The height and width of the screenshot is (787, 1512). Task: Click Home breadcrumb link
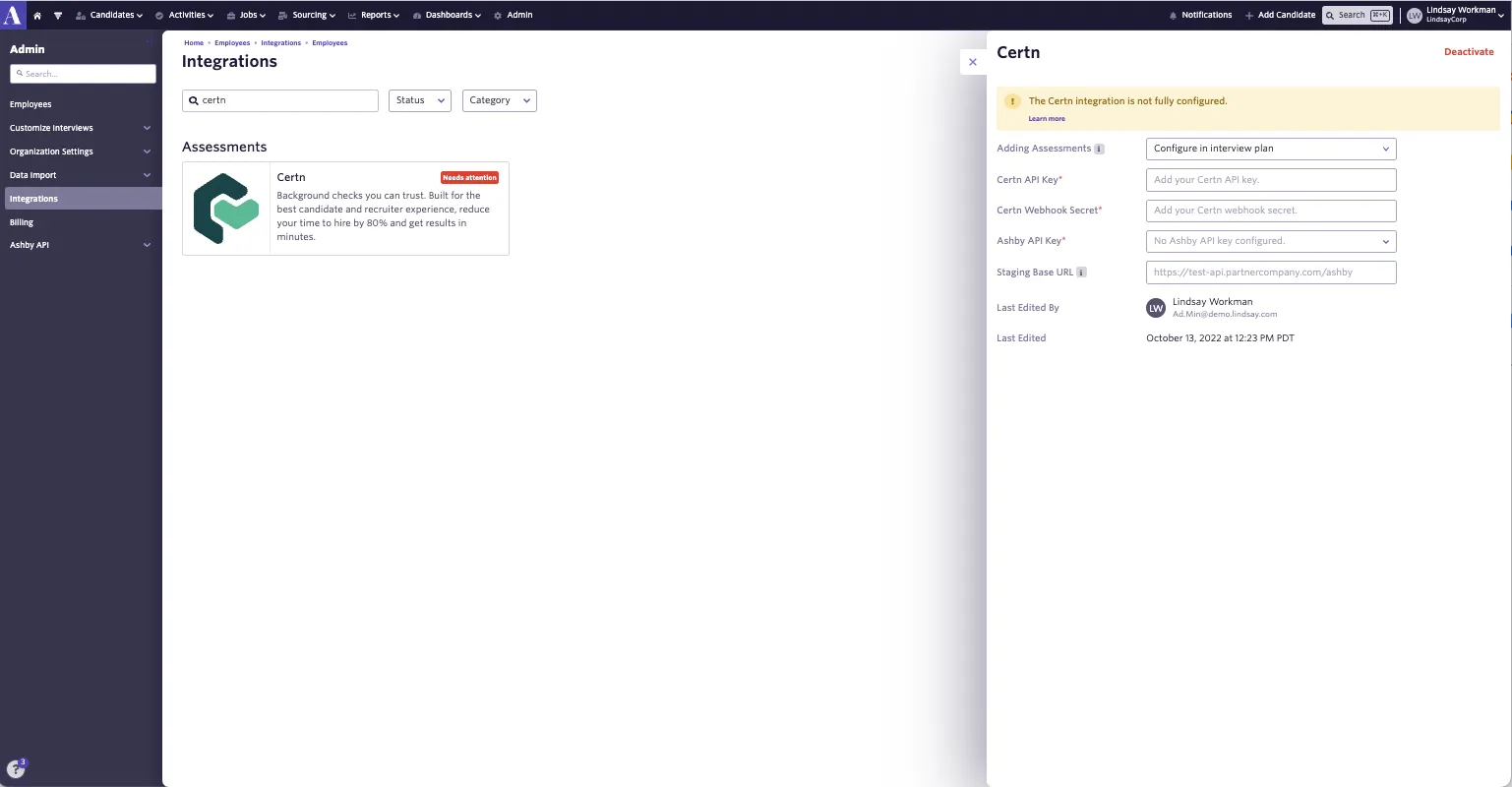(x=194, y=43)
